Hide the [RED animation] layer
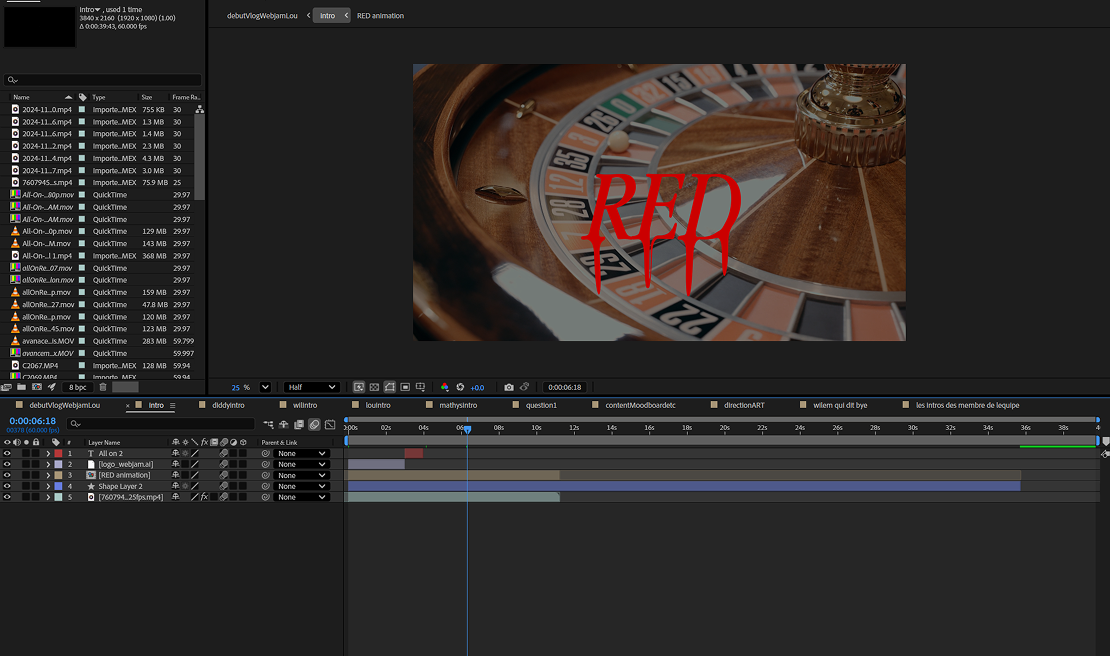Screen dimensions: 1110x656 coord(8,475)
